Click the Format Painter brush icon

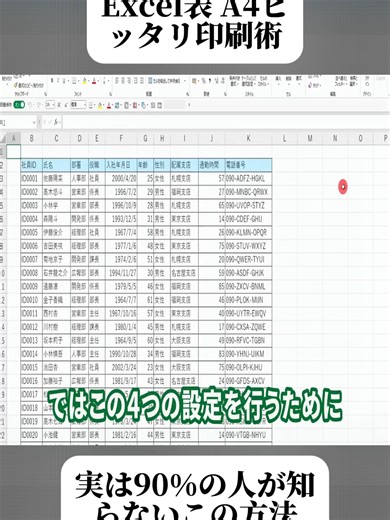point(16,86)
